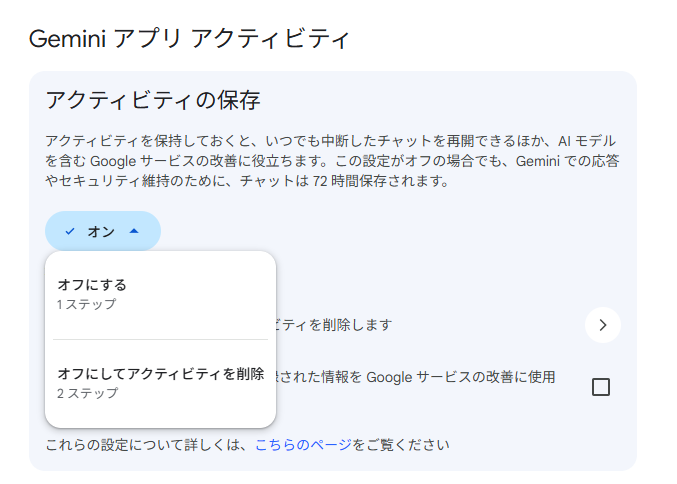
Task: Click the upward caret beside オン
Action: (x=134, y=232)
